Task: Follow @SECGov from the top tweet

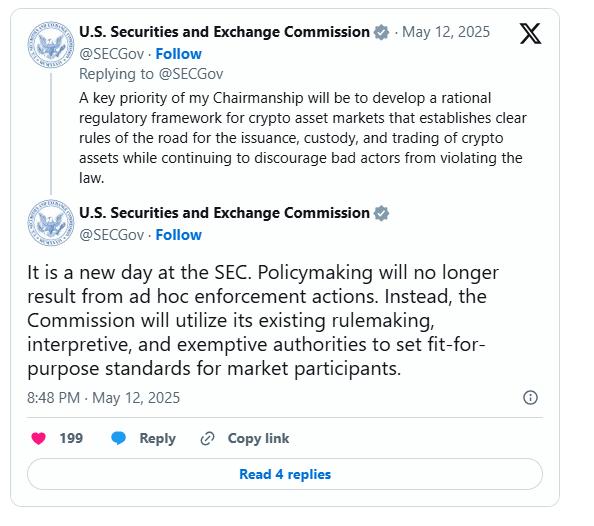Action: (178, 54)
